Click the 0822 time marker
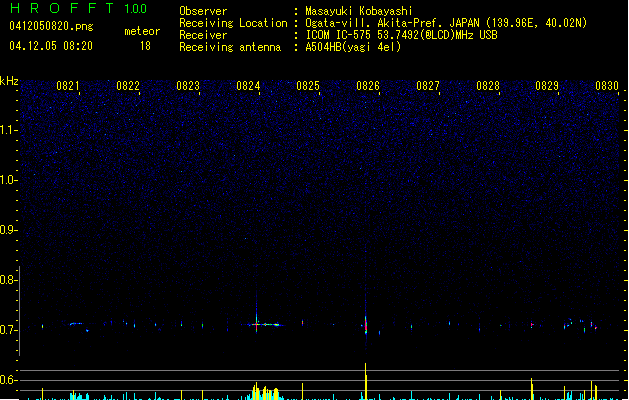 (x=128, y=86)
